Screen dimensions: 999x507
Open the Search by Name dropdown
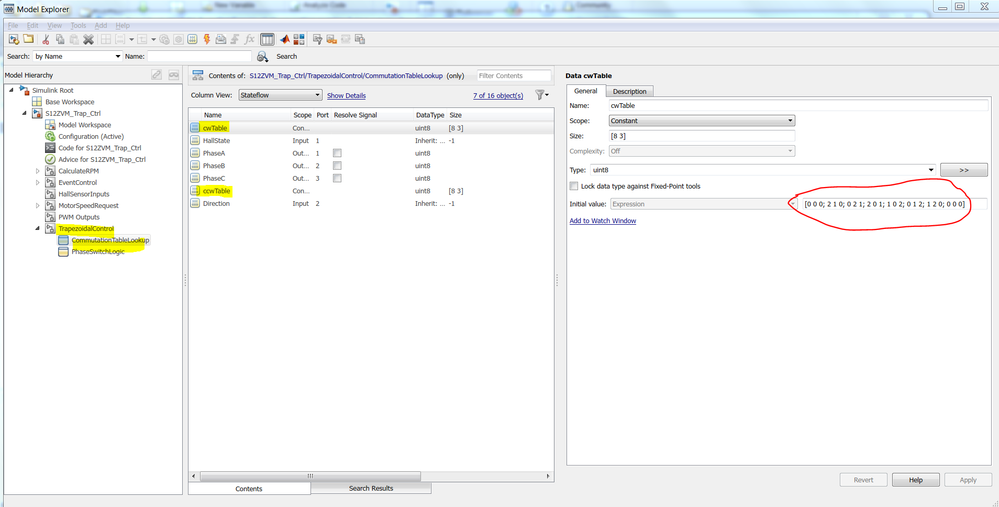(x=77, y=57)
